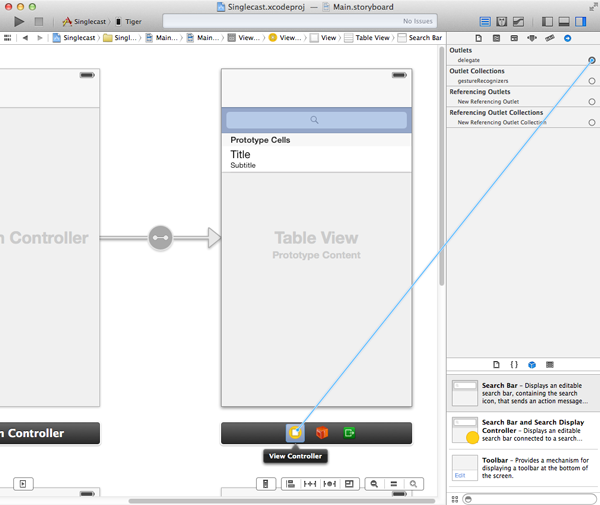The height and width of the screenshot is (505, 600).
Task: Open the Connections inspector tab
Action: [567, 38]
